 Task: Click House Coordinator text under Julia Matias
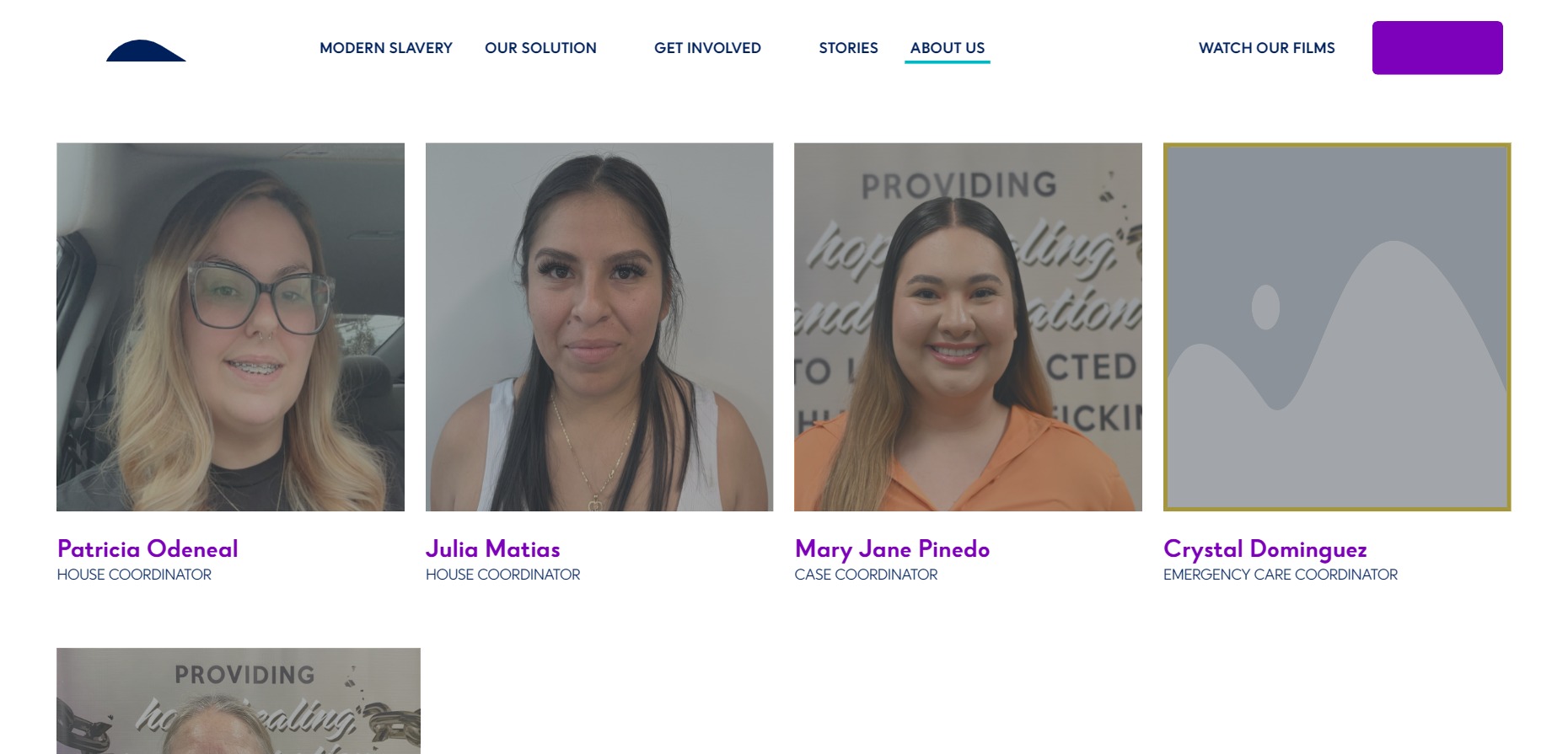503,575
